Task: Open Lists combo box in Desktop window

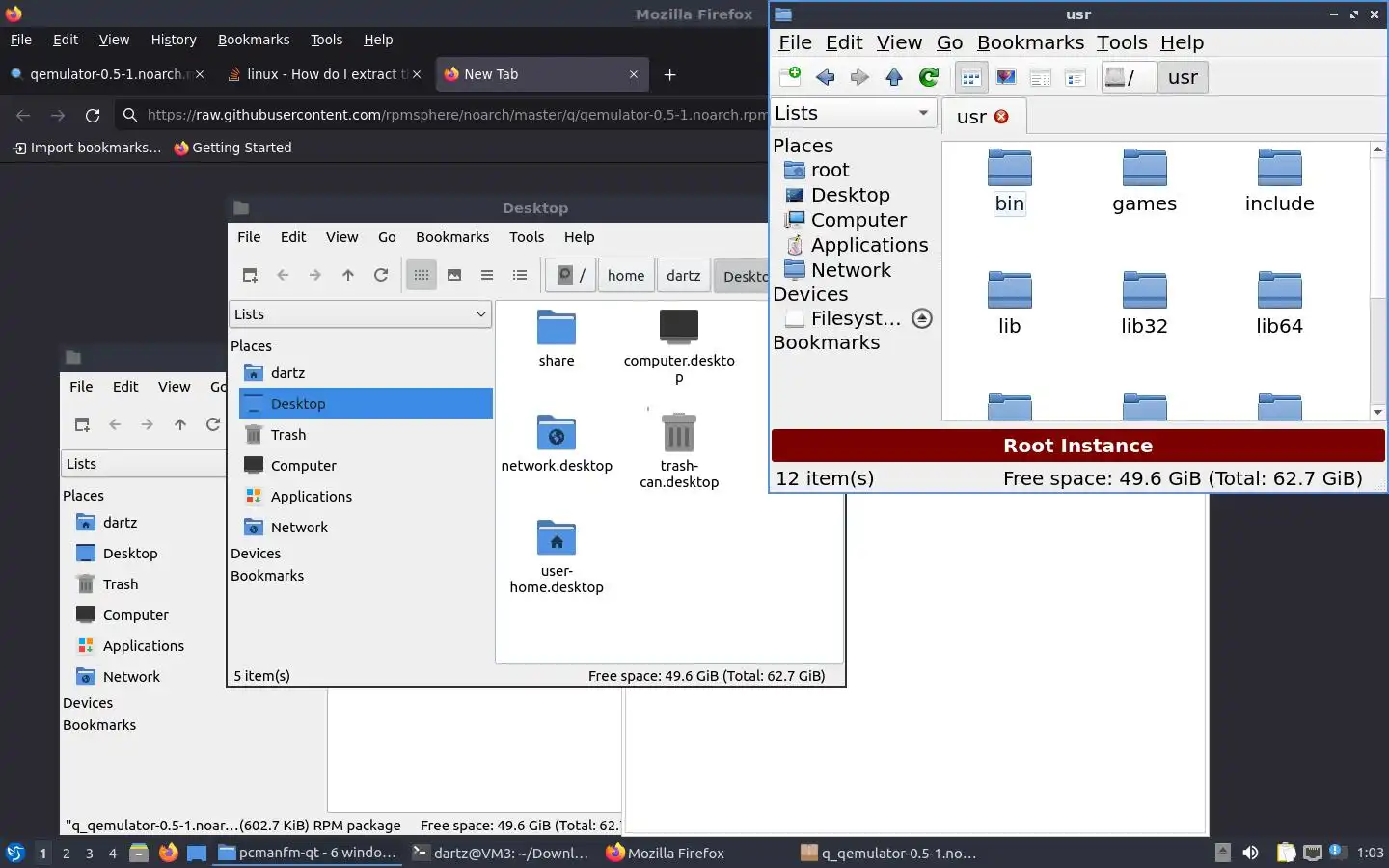Action: tap(360, 314)
